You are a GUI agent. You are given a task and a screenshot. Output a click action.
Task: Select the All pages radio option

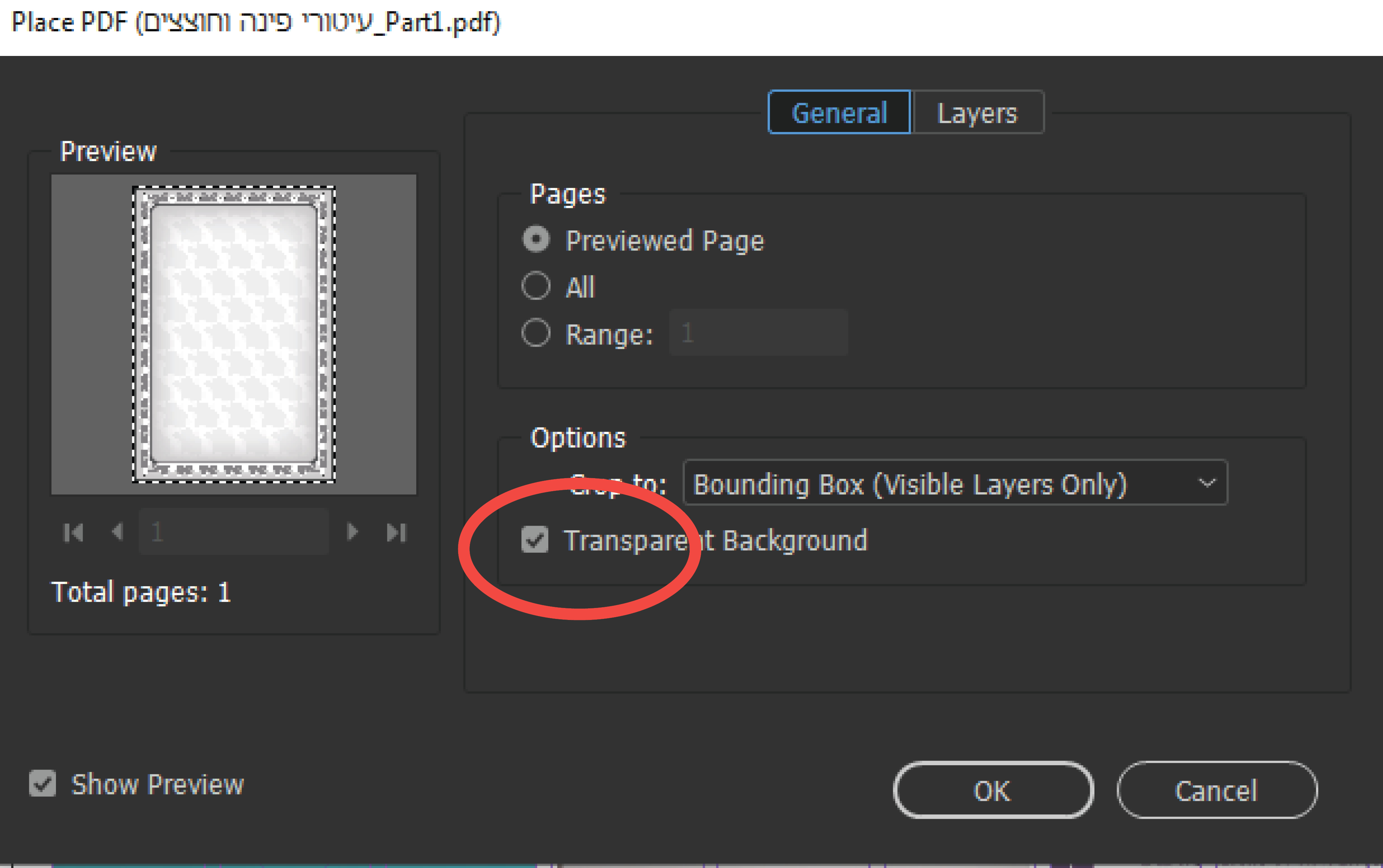pyautogui.click(x=536, y=286)
